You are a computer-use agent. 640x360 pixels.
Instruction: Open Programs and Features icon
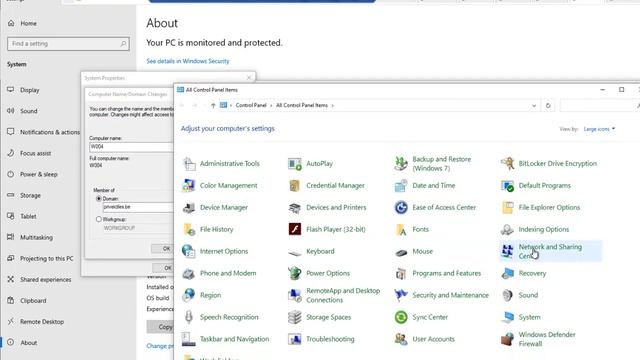401,273
